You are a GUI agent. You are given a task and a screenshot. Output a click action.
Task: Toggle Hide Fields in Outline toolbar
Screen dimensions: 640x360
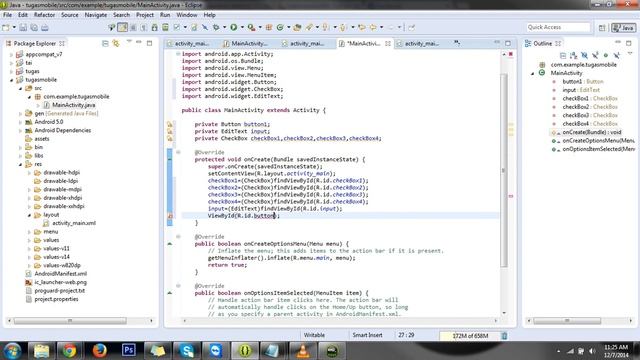(584, 55)
